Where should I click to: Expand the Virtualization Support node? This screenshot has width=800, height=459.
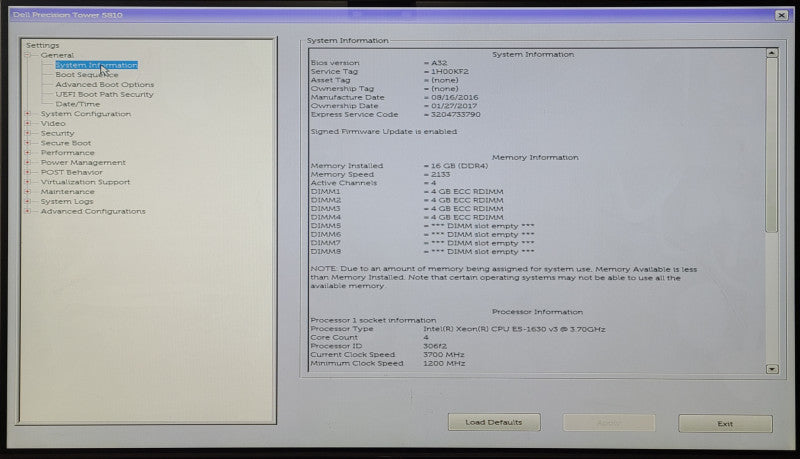click(28, 182)
